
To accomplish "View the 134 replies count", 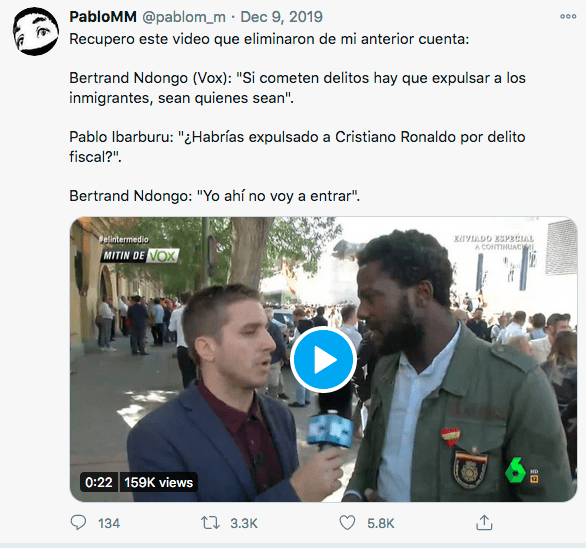I will [109, 523].
